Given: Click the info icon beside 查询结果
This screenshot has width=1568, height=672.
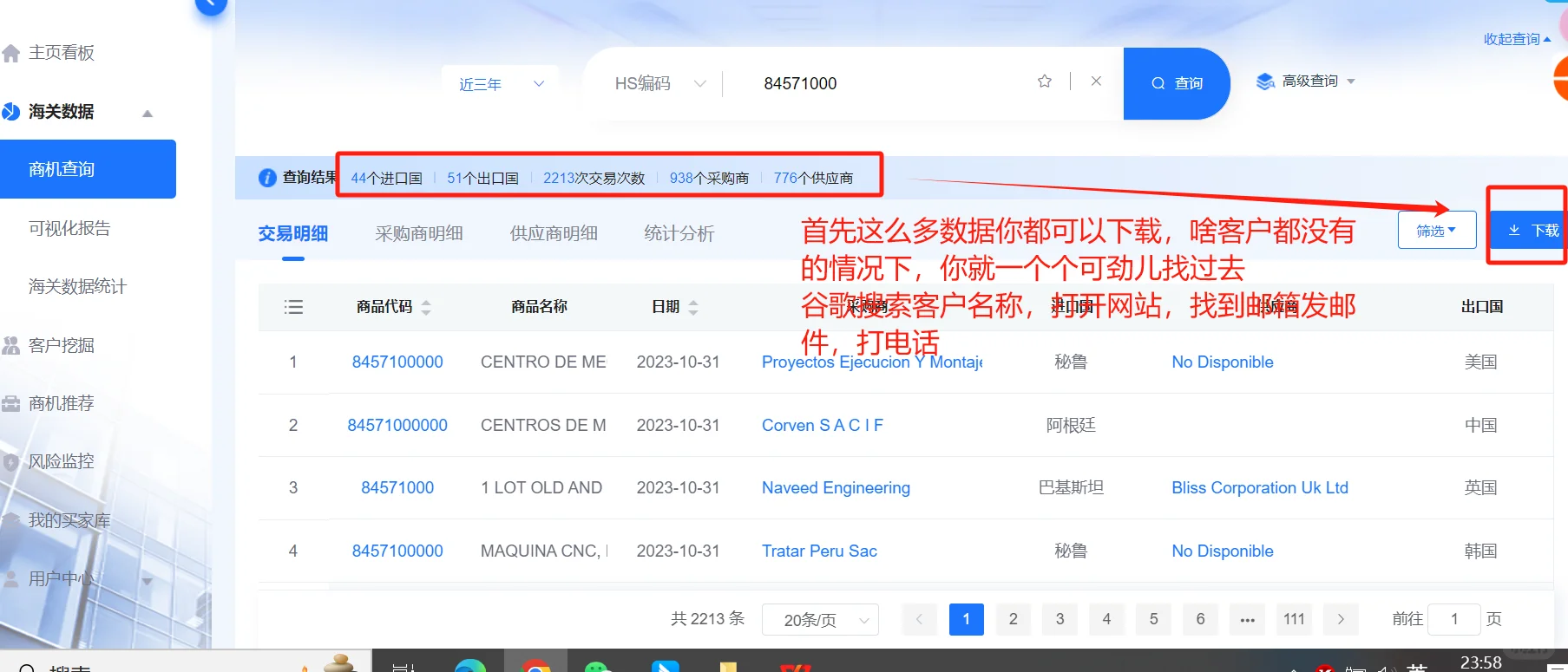Looking at the screenshot, I should pos(267,178).
